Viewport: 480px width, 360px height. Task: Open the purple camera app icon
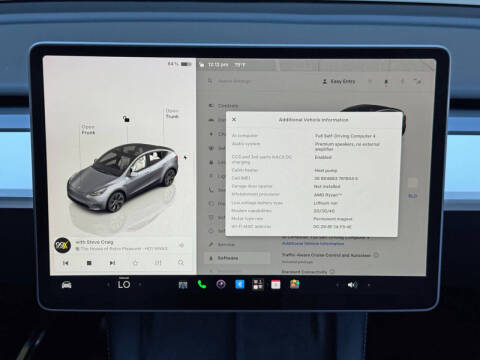pyautogui.click(x=221, y=284)
